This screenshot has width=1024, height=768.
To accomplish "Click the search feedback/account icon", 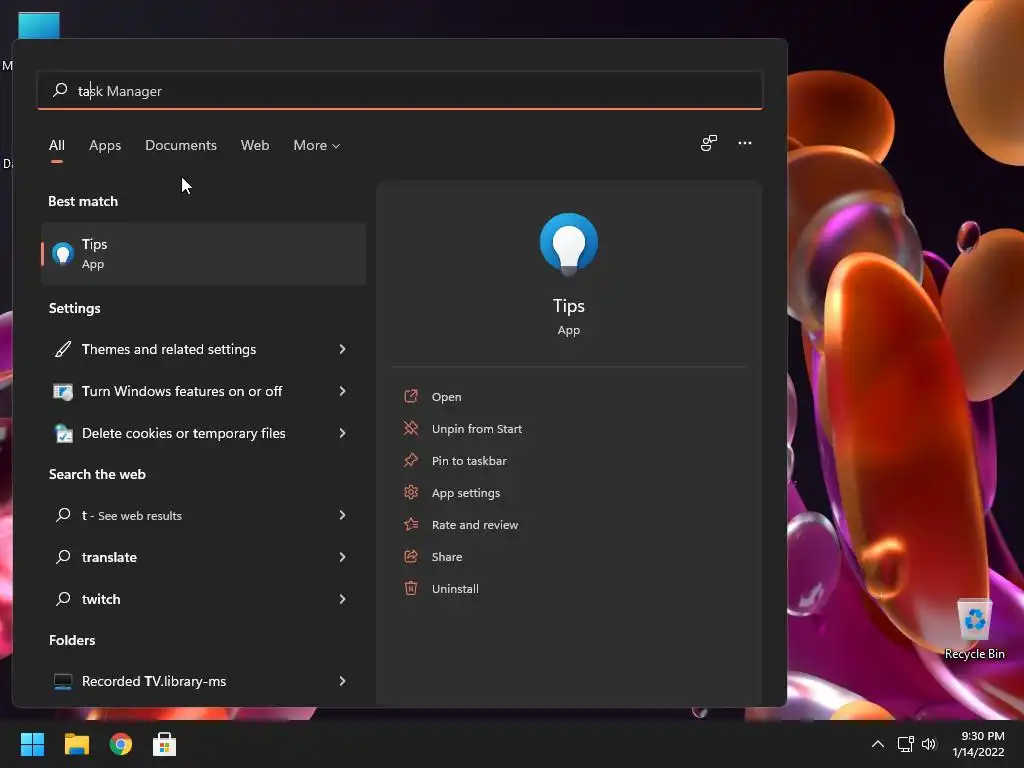I will tap(709, 143).
